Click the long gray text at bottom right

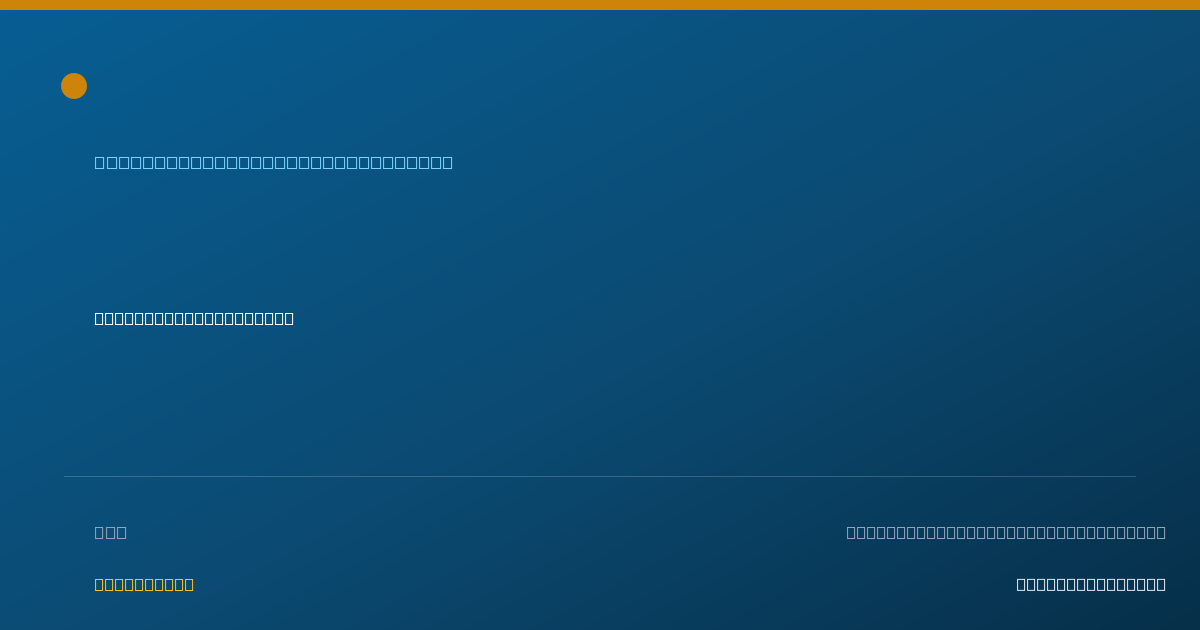(x=1006, y=532)
